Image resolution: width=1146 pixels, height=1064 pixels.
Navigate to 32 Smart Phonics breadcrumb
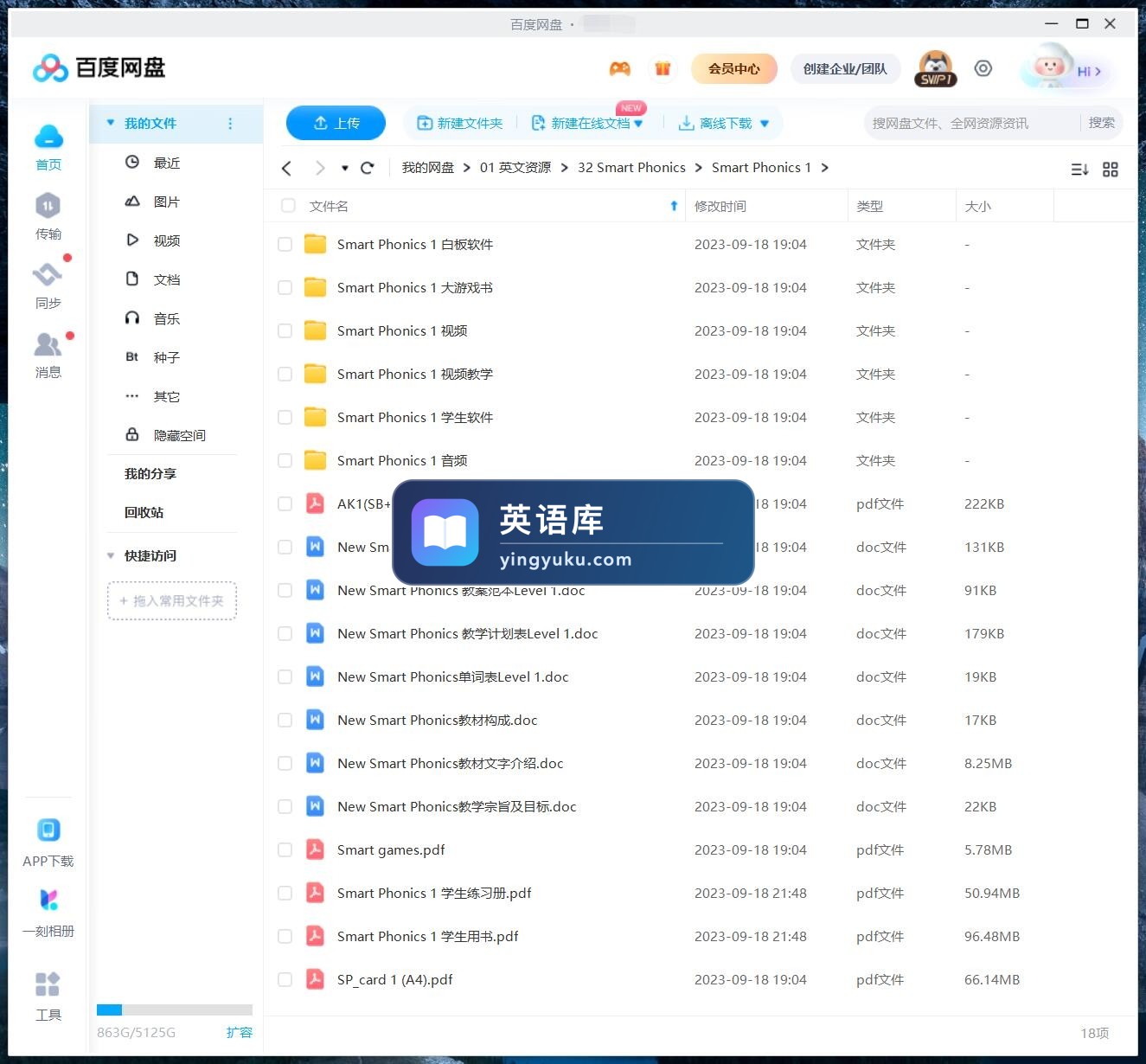(x=631, y=168)
